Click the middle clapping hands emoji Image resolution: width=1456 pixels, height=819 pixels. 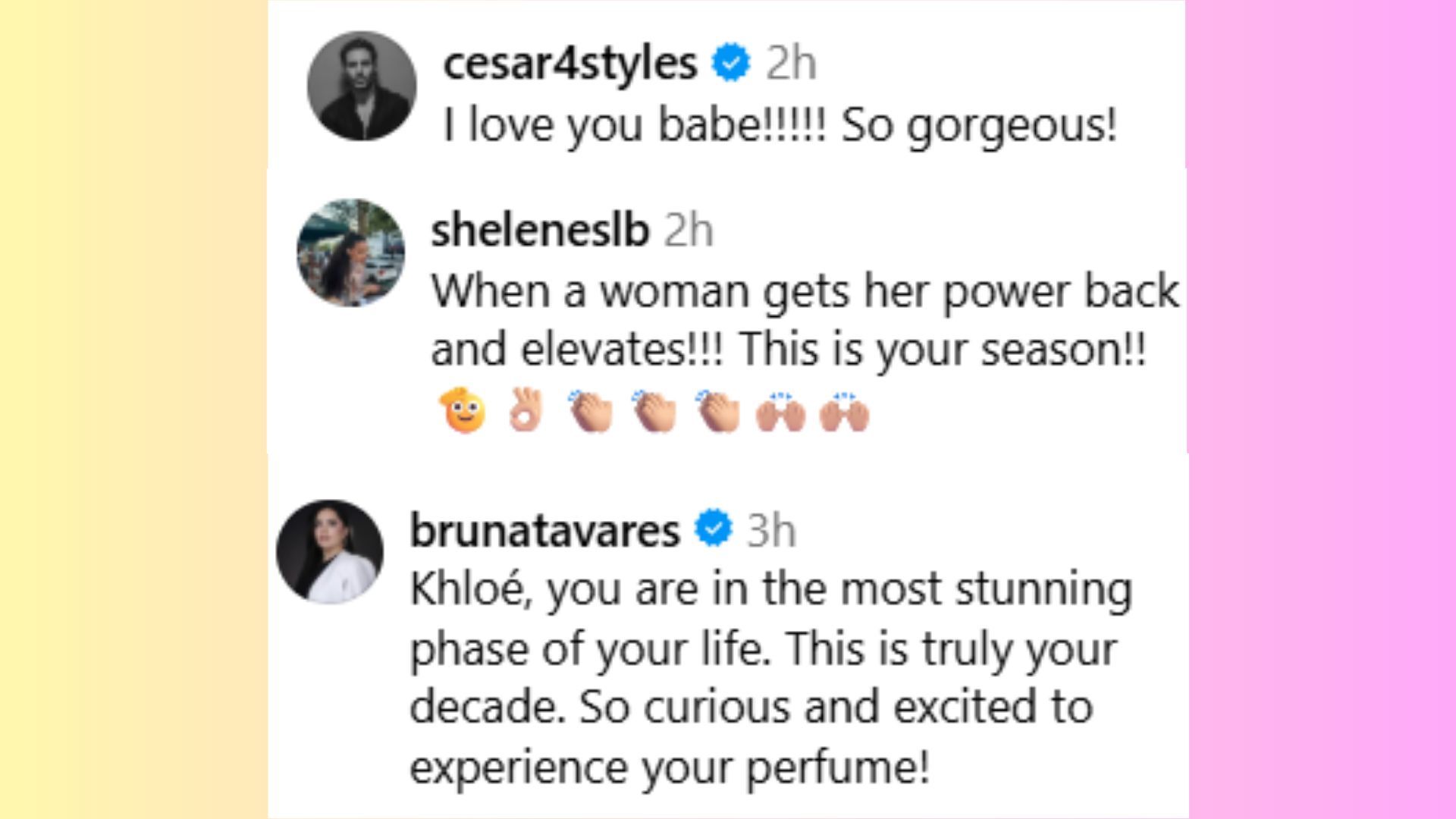point(655,411)
